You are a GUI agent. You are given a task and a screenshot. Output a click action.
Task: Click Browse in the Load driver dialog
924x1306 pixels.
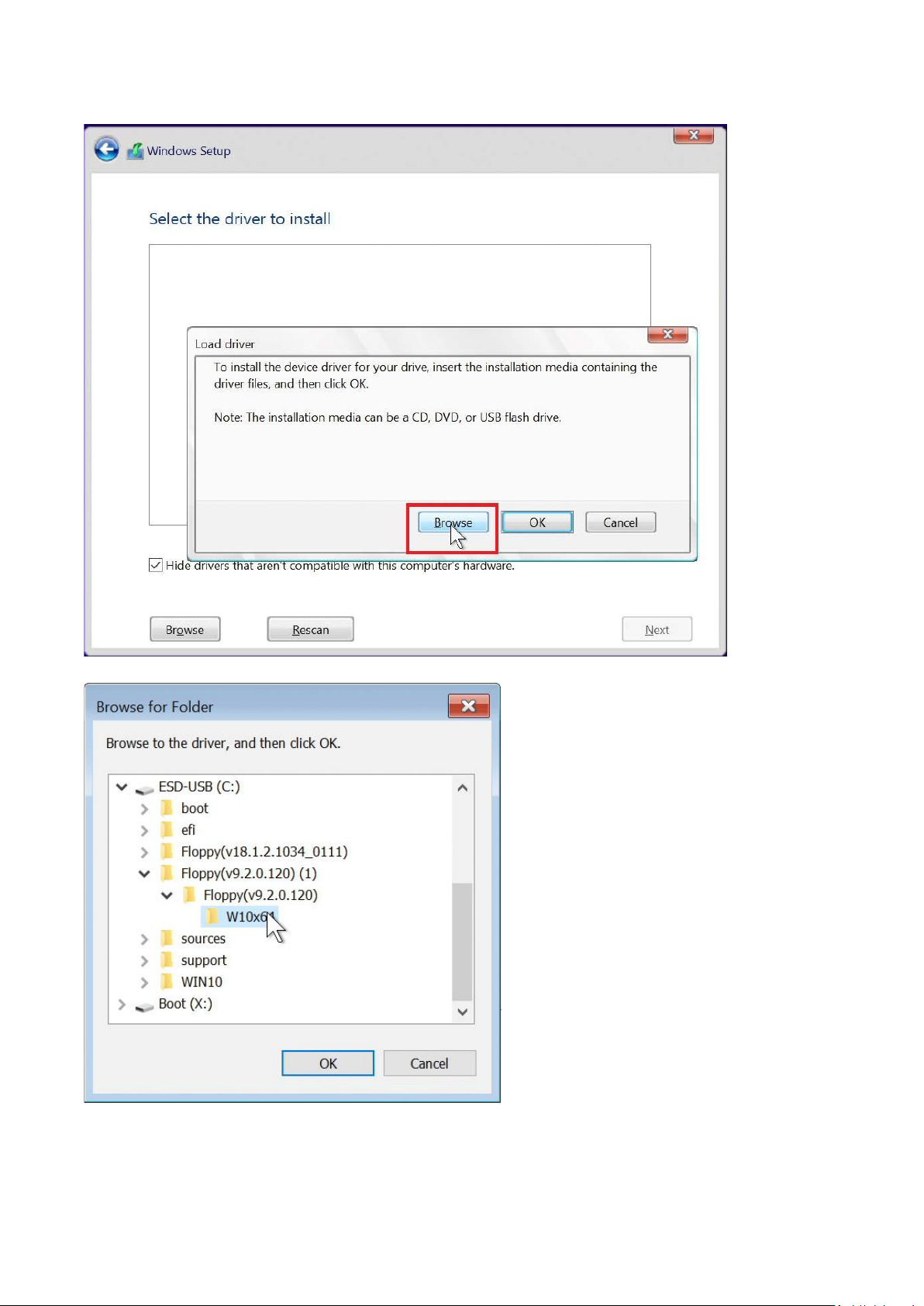[453, 522]
